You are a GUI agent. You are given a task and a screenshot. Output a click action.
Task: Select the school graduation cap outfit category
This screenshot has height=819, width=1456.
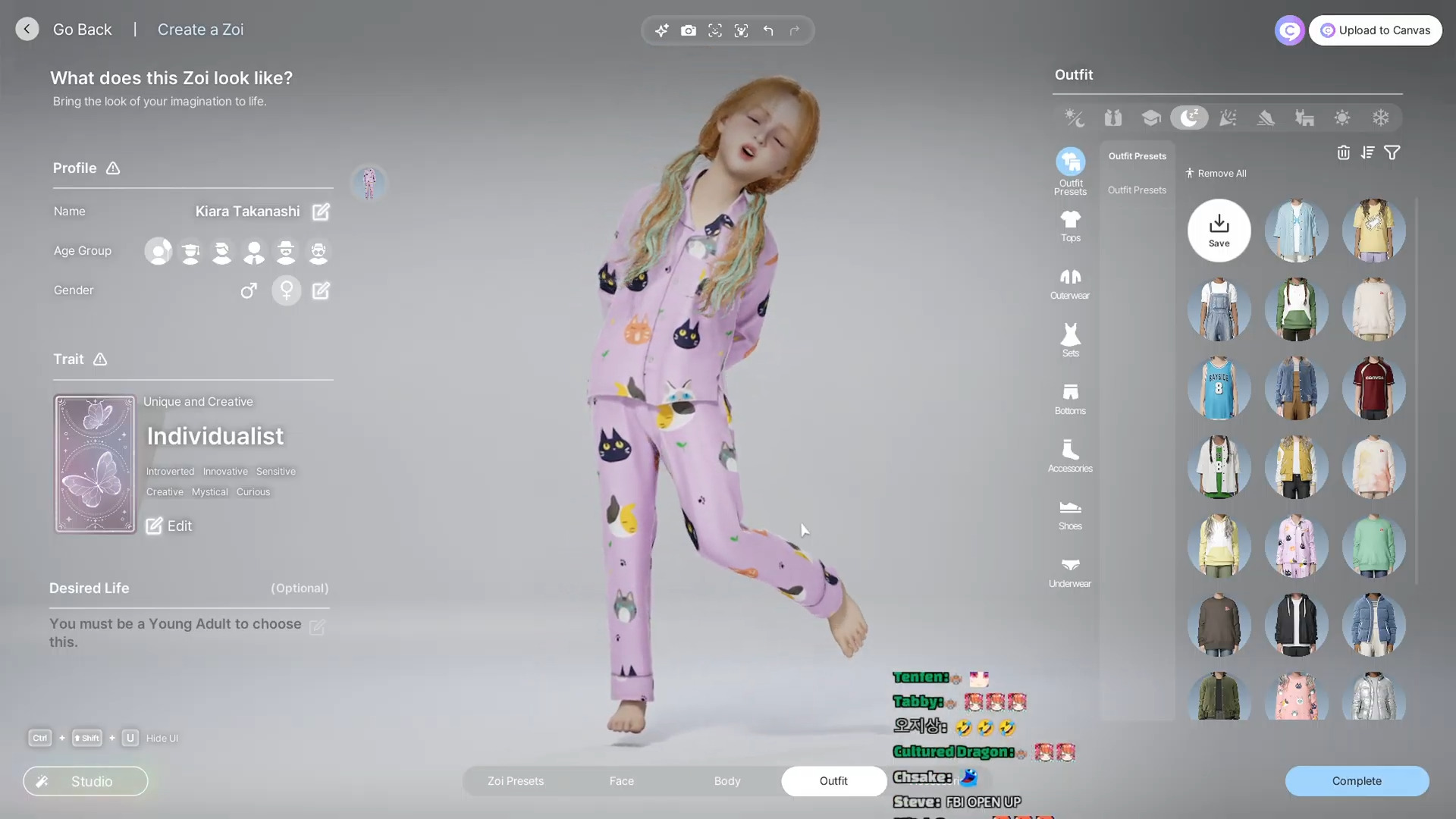[1151, 118]
